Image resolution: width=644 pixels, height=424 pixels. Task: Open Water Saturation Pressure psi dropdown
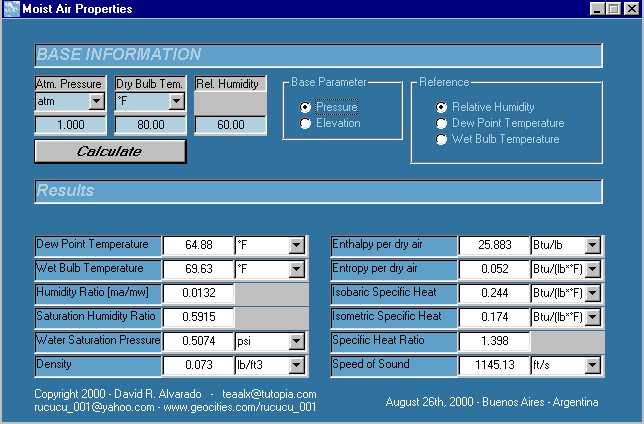point(297,341)
